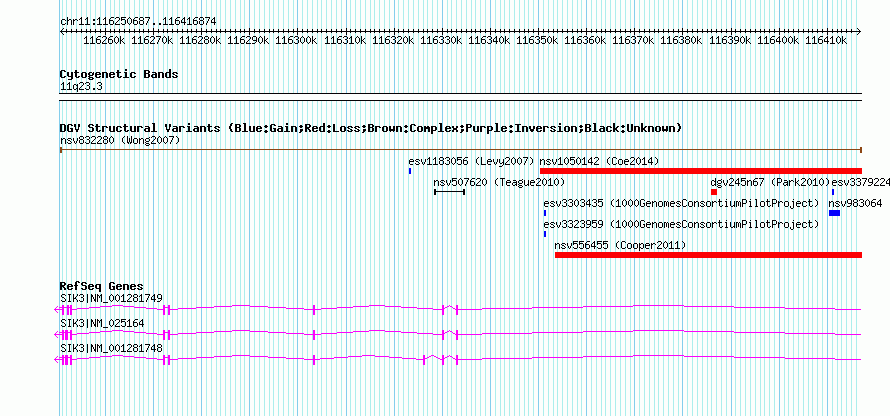Click the 116320k ruler tick label
The width and height of the screenshot is (890, 416).
coord(393,40)
